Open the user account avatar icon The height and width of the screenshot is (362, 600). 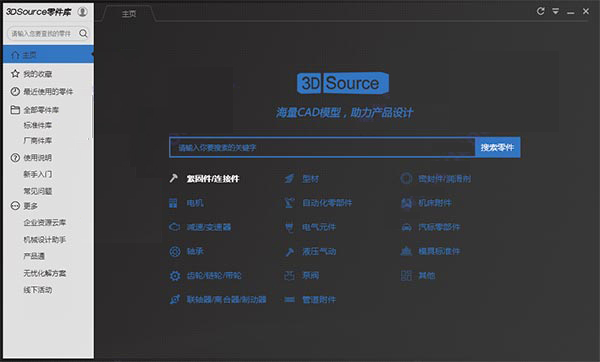(82, 12)
